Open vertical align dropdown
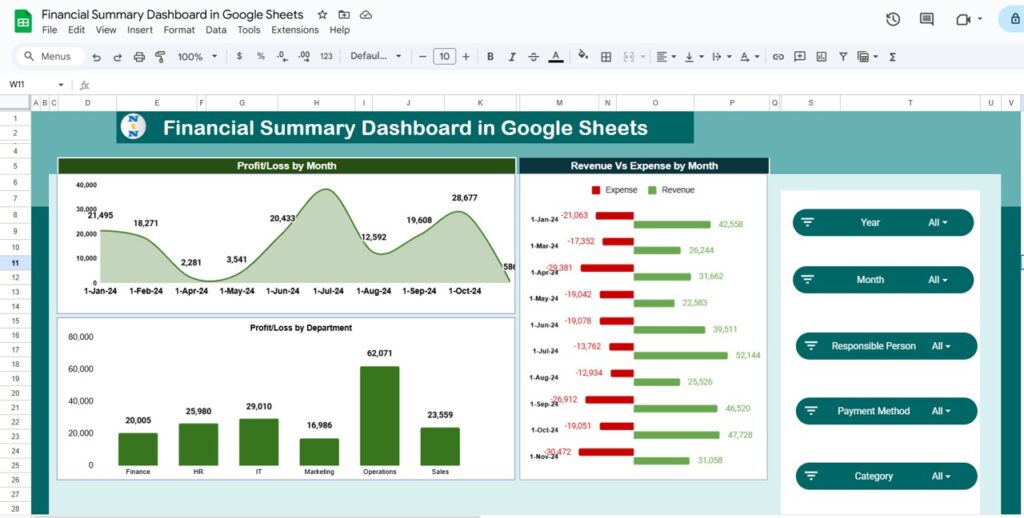 (693, 57)
